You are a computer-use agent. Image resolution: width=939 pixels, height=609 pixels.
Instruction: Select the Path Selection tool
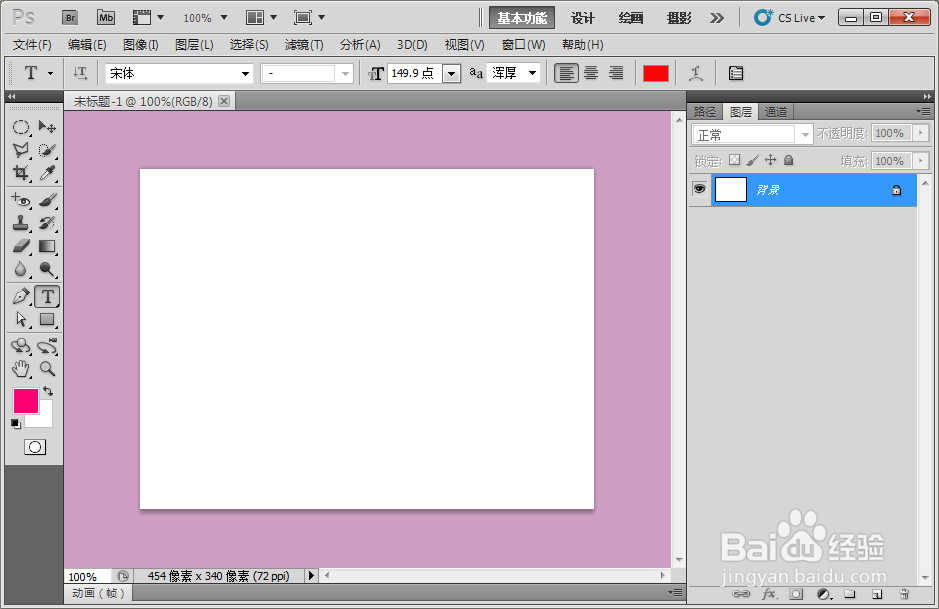point(21,319)
